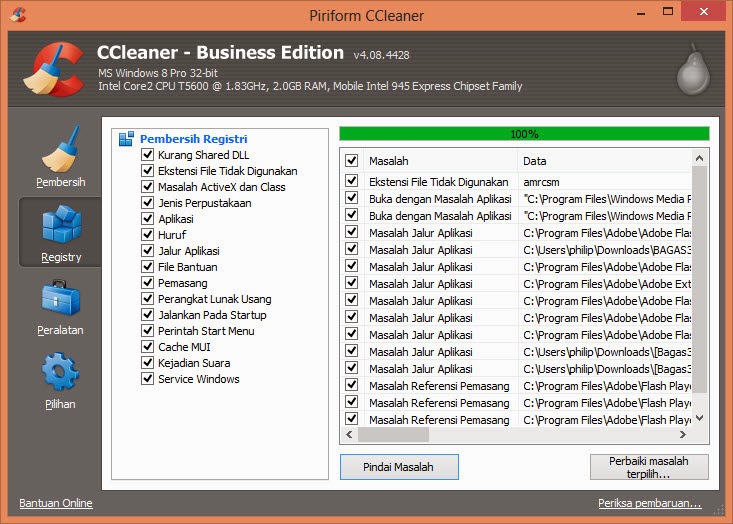Click the Pembersih Registri heading

[194, 139]
